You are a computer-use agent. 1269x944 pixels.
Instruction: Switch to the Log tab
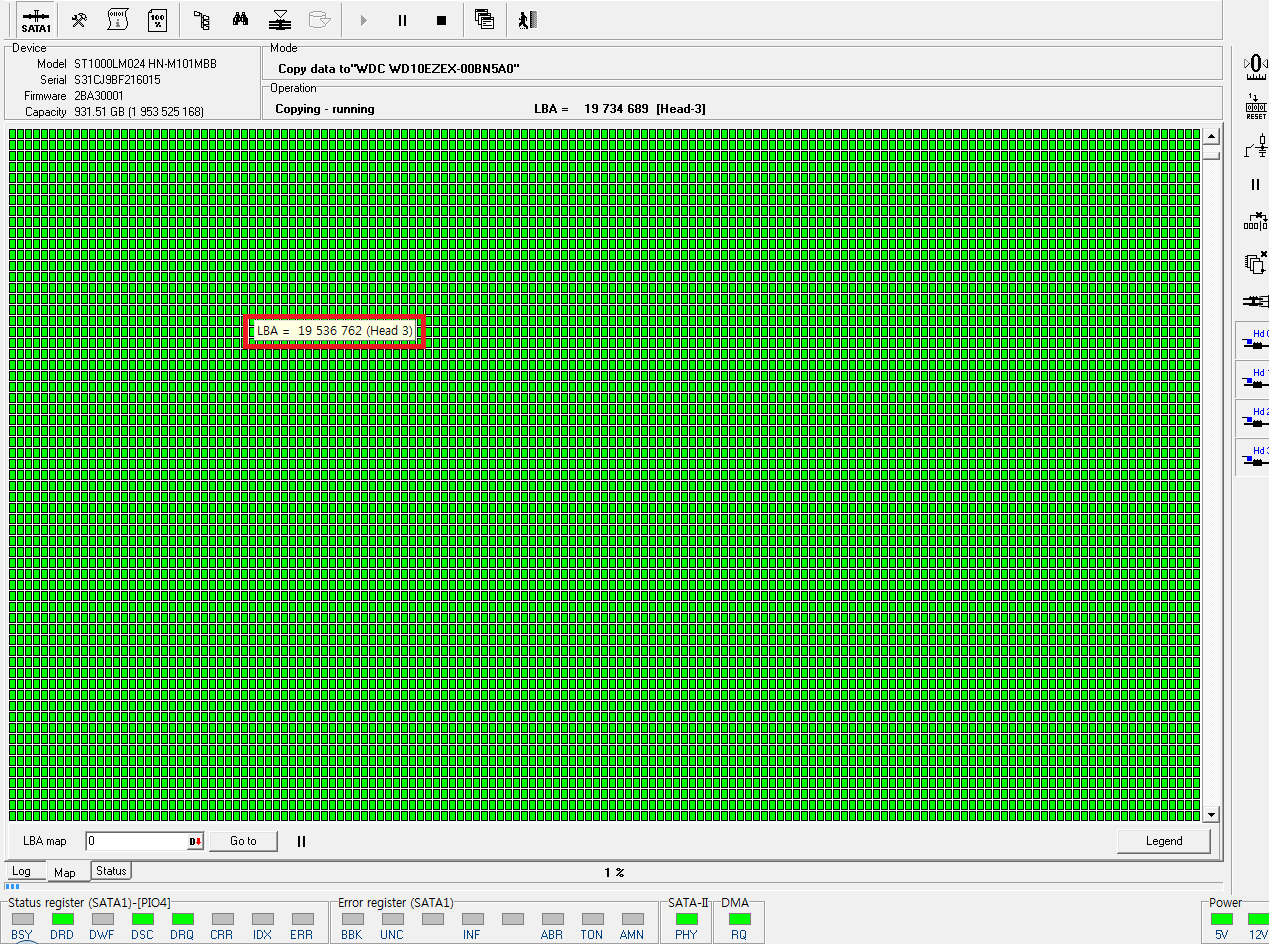(21, 871)
